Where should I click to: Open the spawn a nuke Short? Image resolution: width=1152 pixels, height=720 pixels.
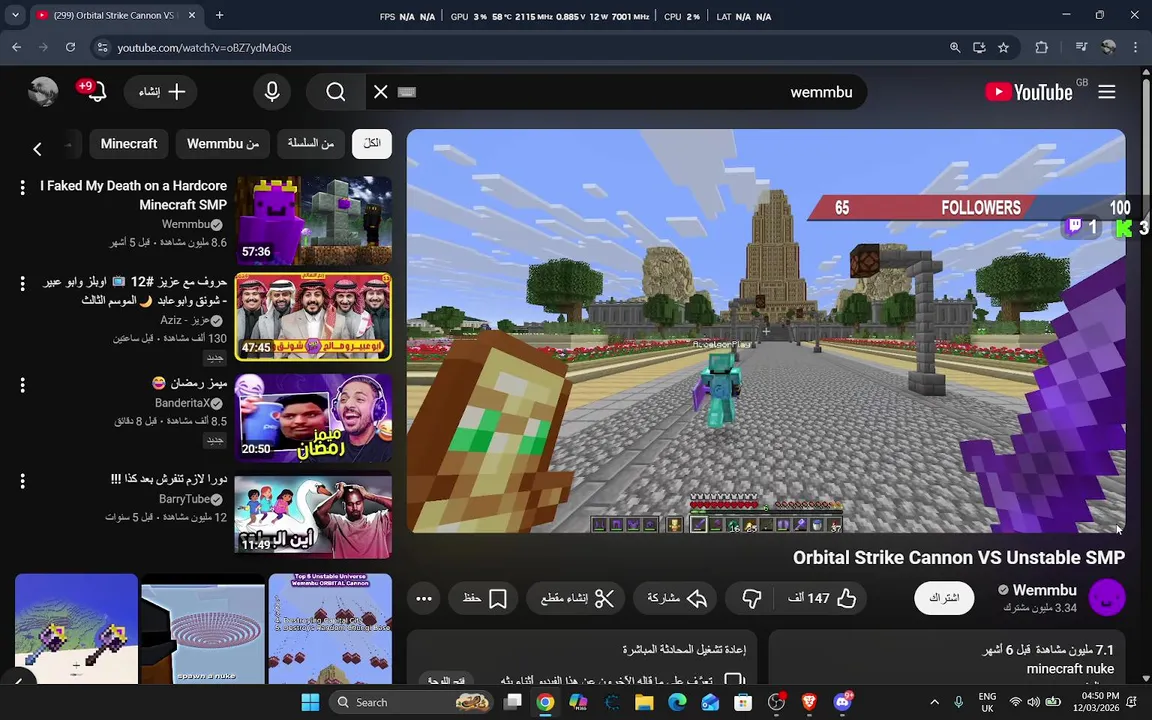203,629
